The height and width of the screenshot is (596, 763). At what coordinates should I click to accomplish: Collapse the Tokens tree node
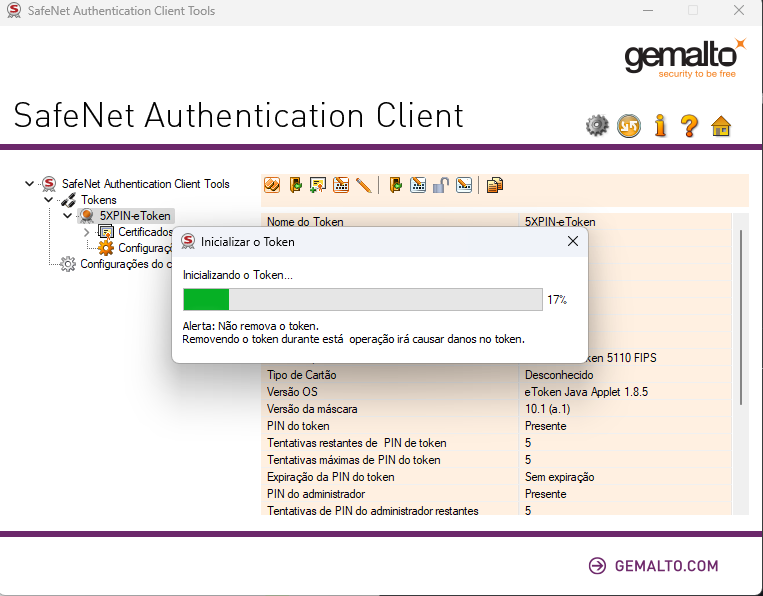(48, 200)
